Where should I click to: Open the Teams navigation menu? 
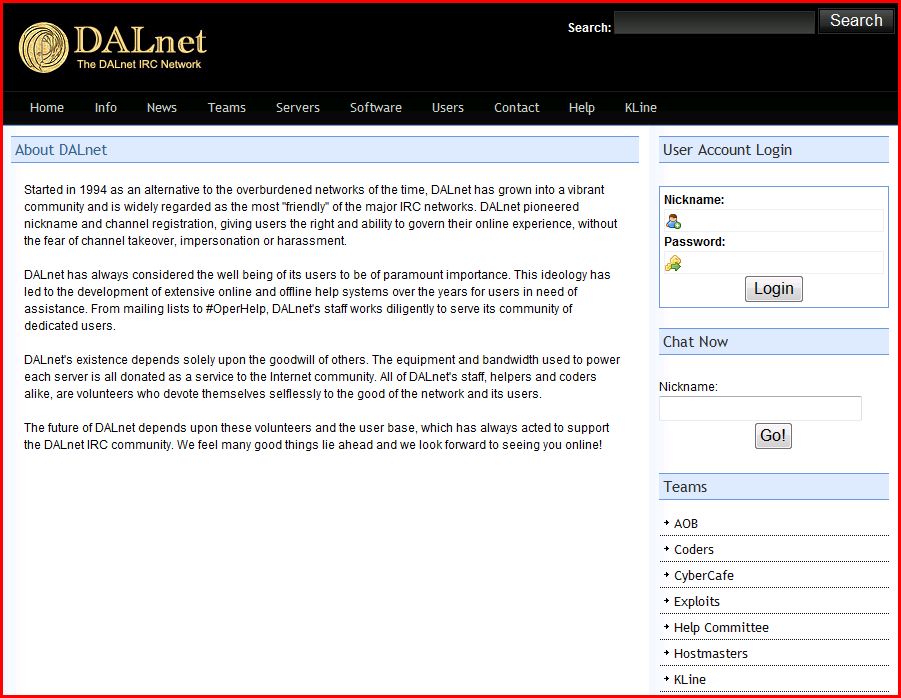226,107
